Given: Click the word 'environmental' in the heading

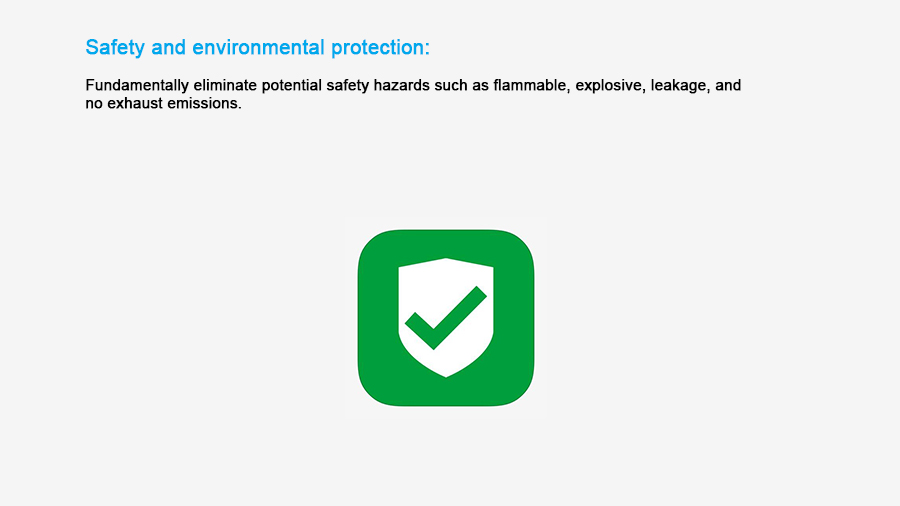Looking at the screenshot, I should click(258, 48).
